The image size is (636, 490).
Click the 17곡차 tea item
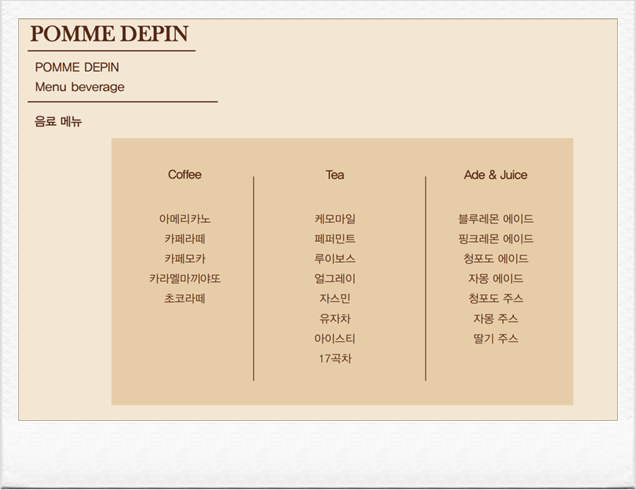335,359
